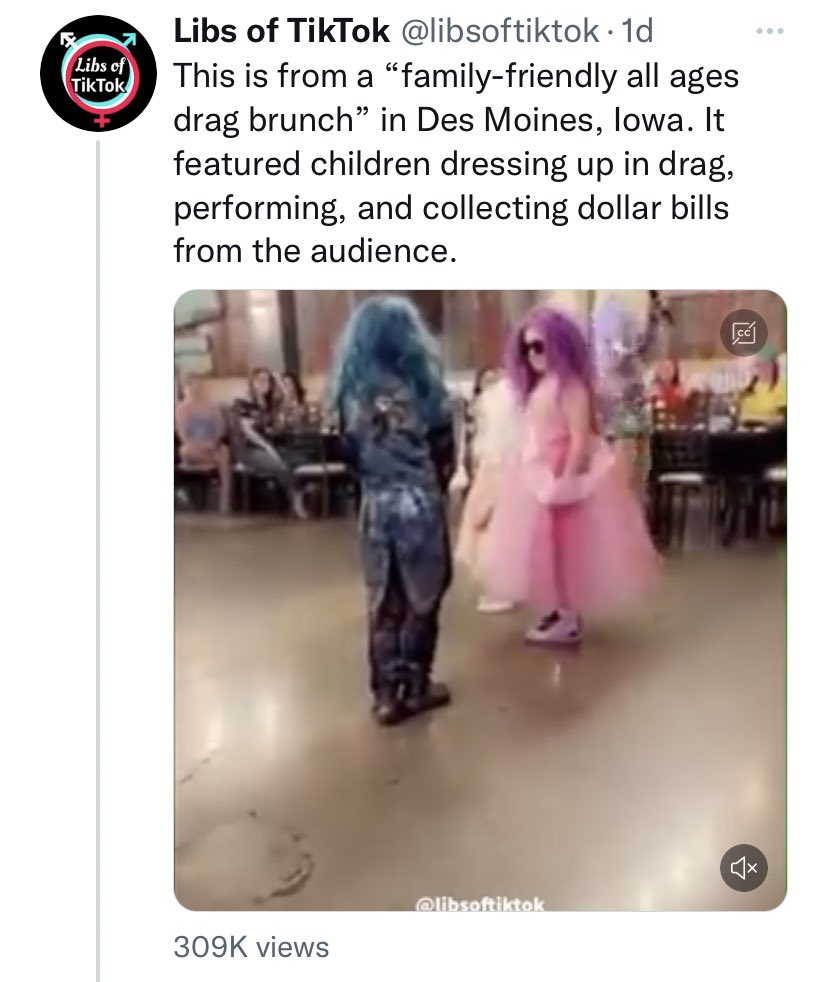Screen dimensions: 828x982
Task: View the 309K views count details
Action: click(251, 947)
